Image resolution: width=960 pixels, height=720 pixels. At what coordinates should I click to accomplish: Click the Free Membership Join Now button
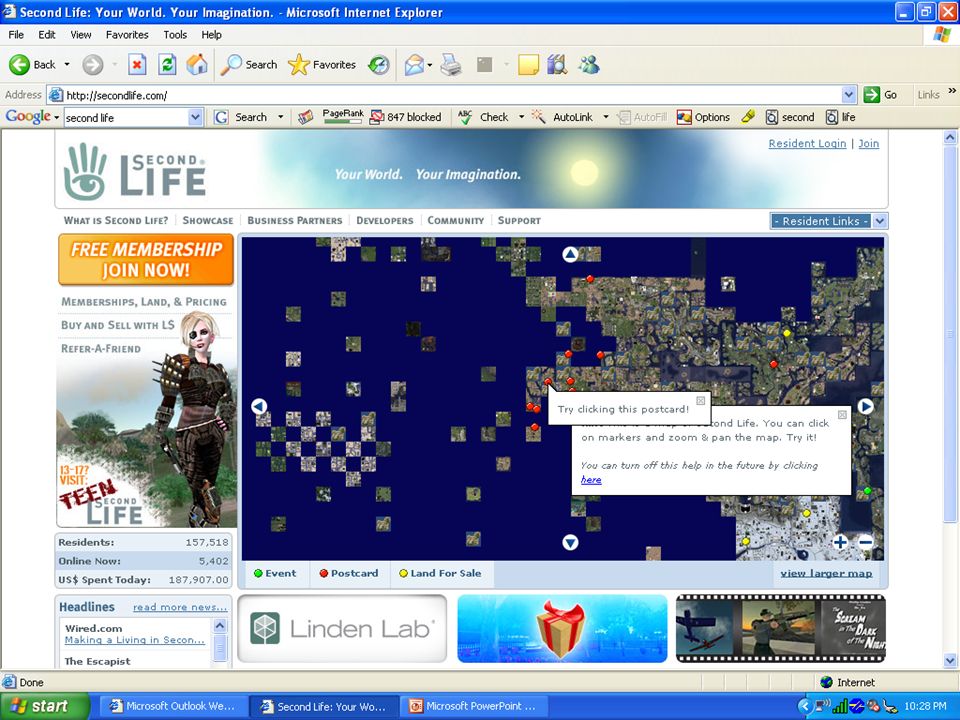146,260
